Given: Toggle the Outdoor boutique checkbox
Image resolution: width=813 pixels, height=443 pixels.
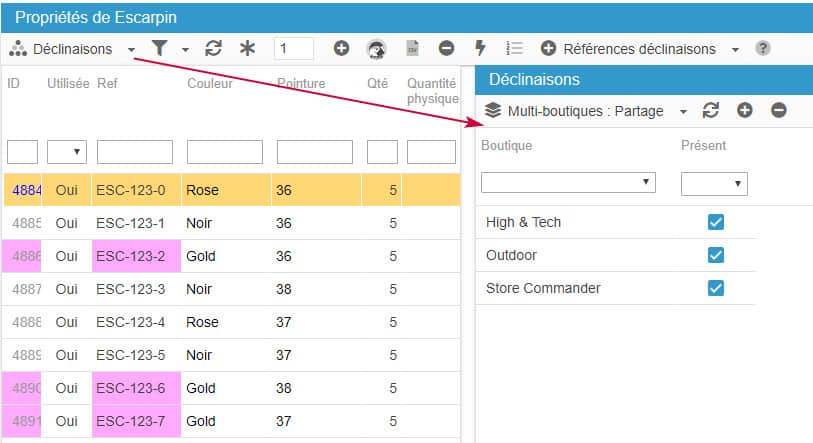Looking at the screenshot, I should coord(715,255).
